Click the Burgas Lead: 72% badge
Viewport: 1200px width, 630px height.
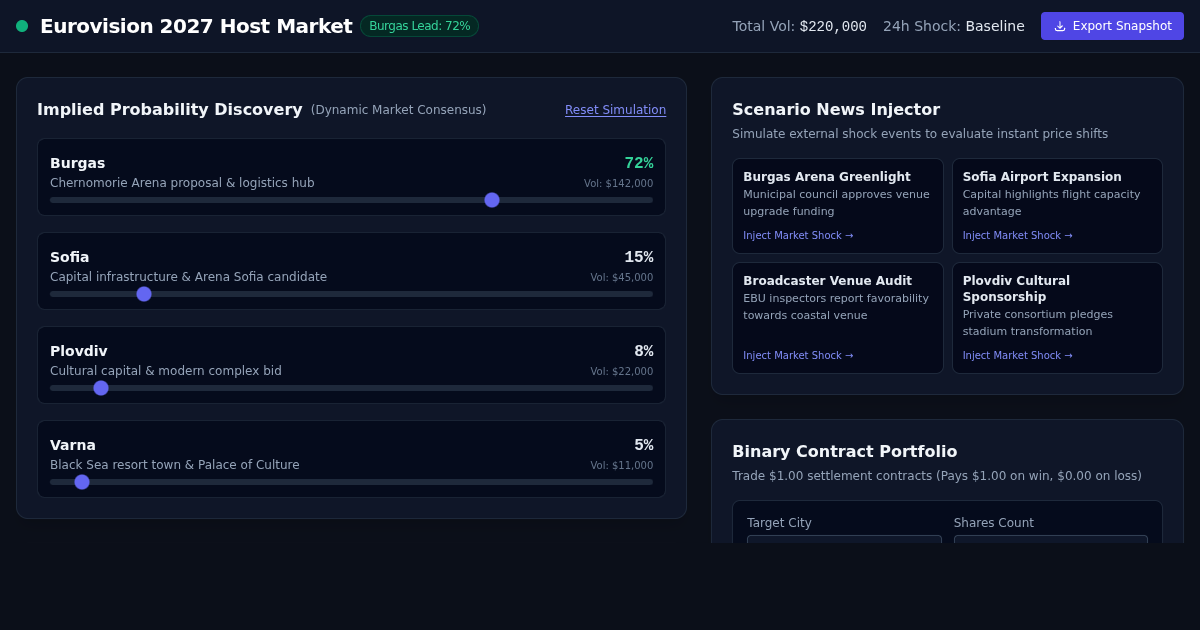[x=419, y=26]
